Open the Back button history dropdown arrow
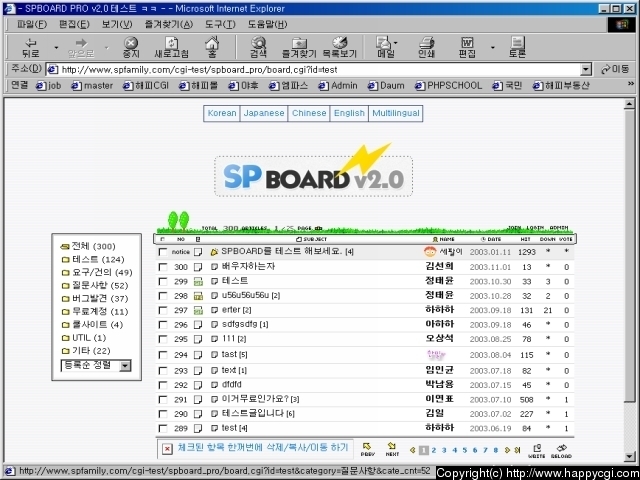The height and width of the screenshot is (480, 640). (x=56, y=48)
